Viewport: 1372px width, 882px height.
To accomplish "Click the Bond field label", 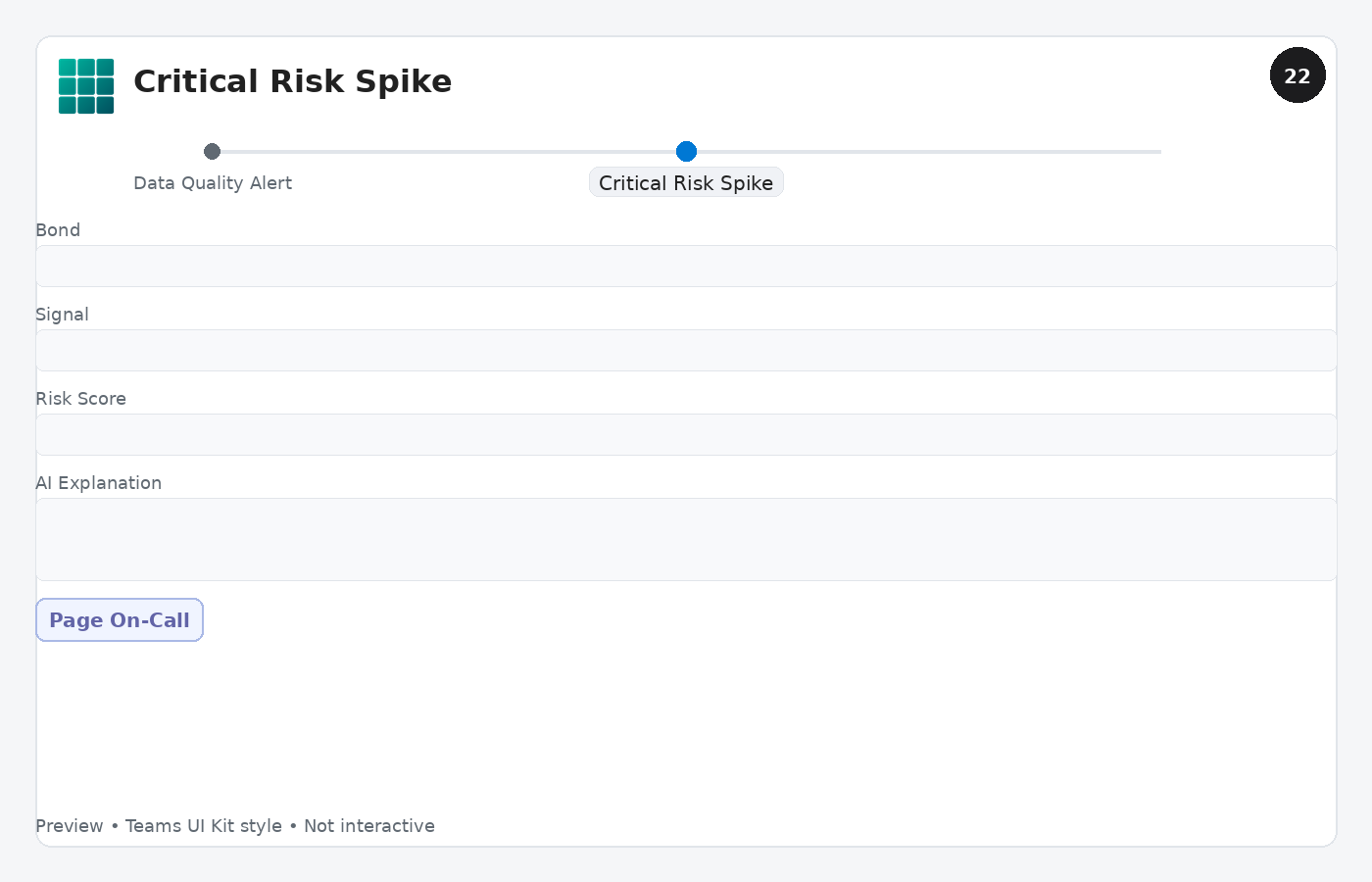I will [x=58, y=230].
